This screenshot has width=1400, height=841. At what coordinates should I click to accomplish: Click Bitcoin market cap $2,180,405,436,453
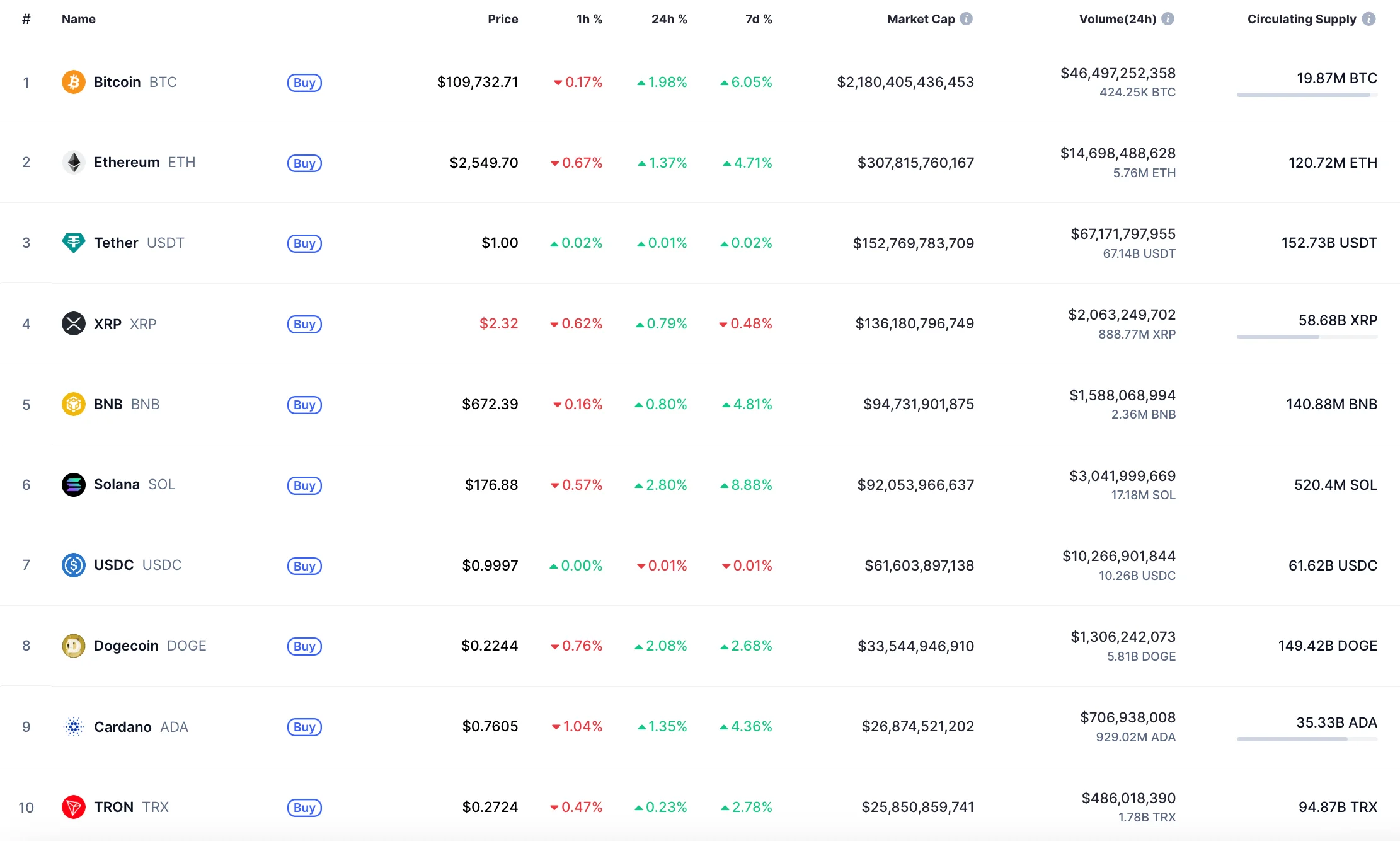coord(905,82)
